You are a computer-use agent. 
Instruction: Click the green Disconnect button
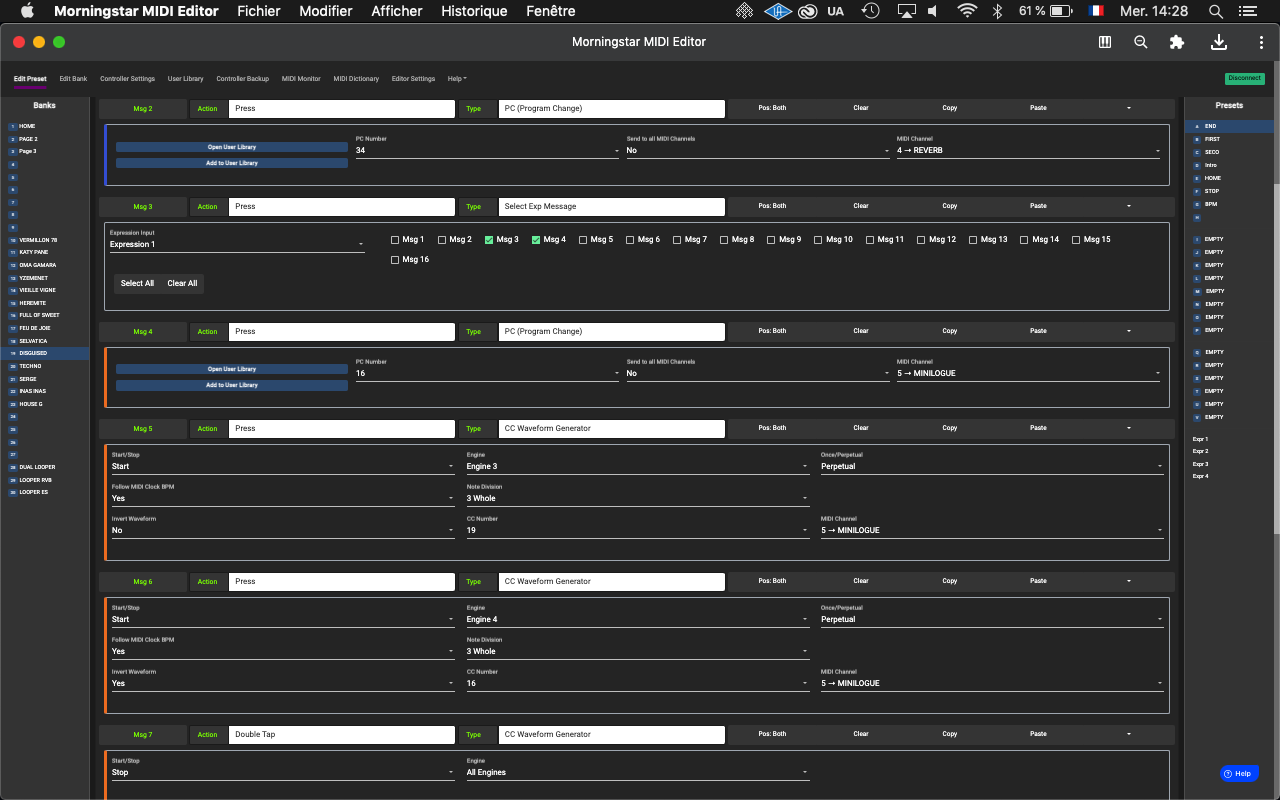click(1244, 78)
